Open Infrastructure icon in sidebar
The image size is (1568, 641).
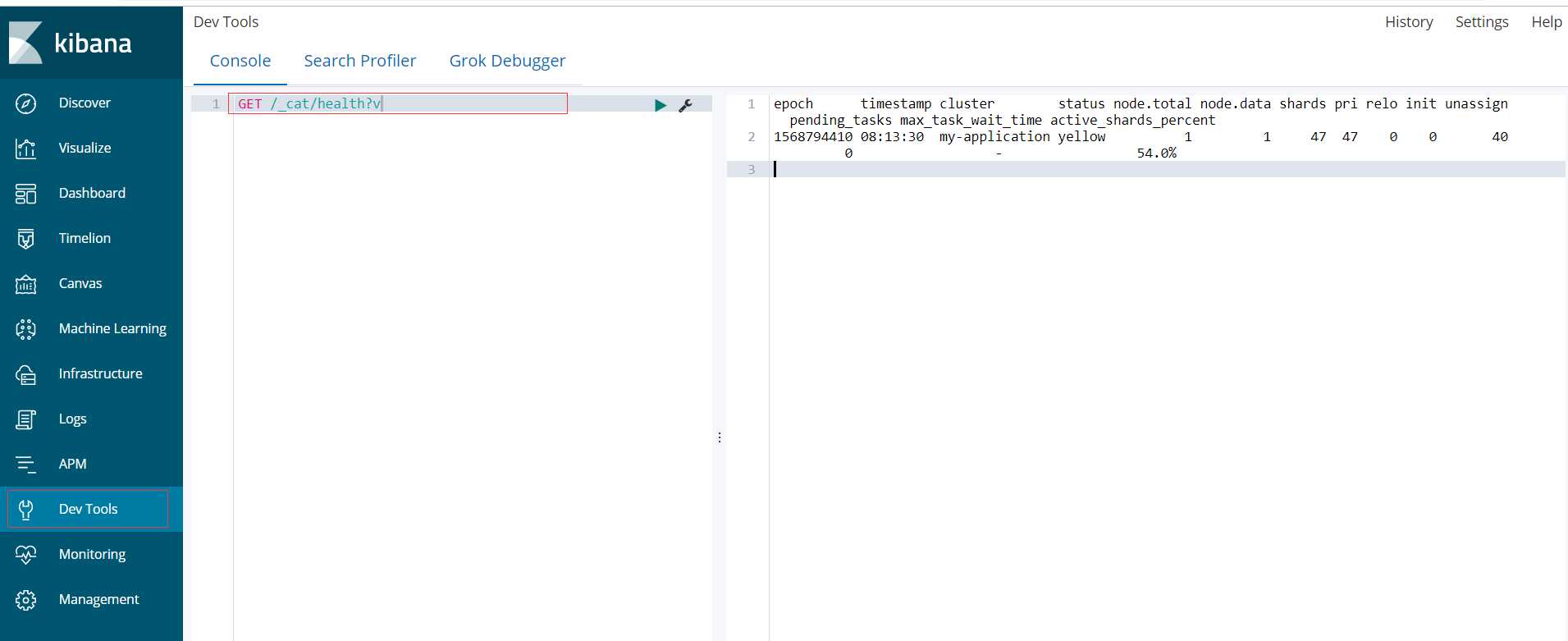pos(25,374)
